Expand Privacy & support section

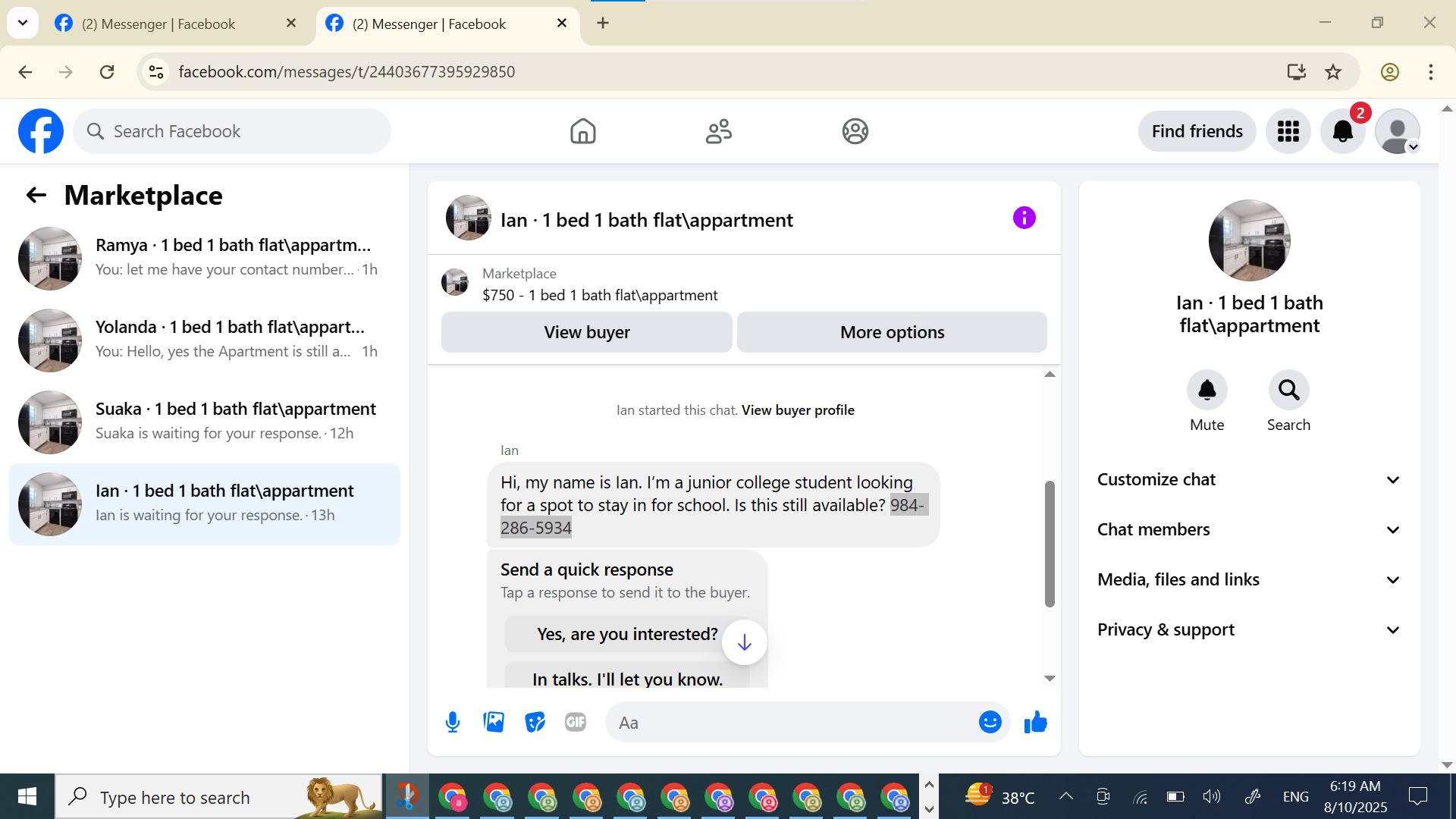coord(1249,630)
